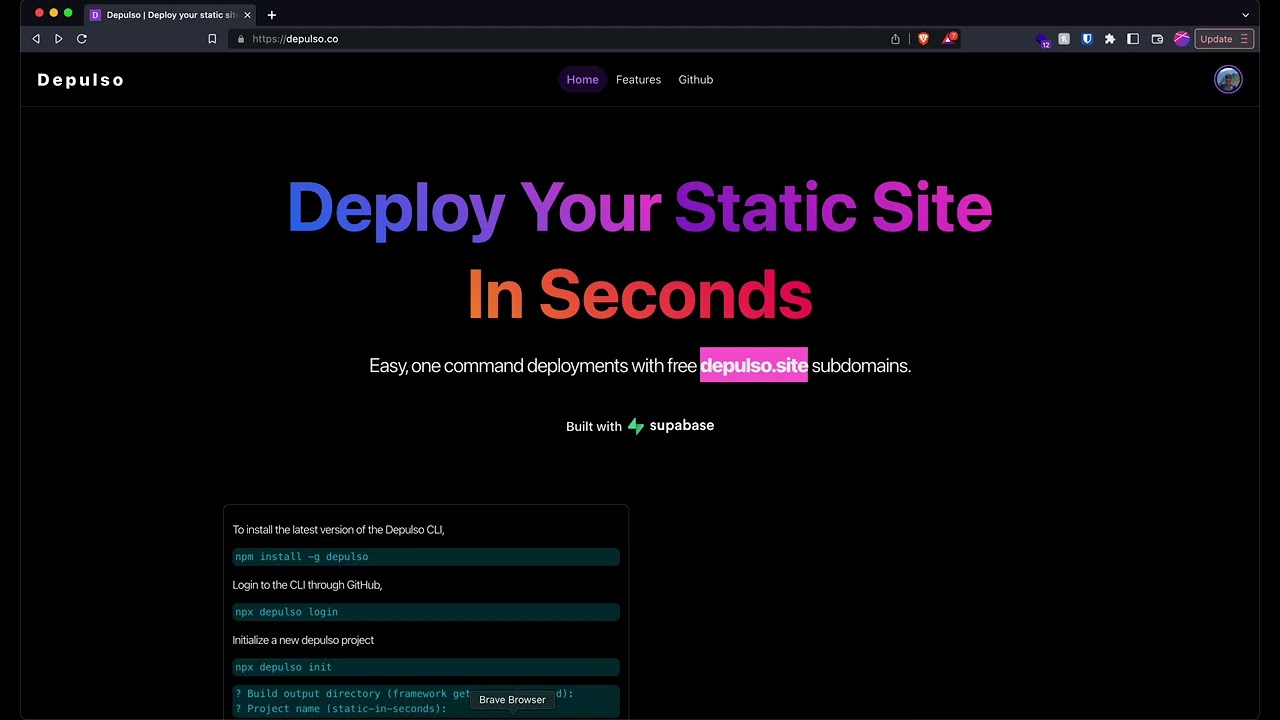The image size is (1280, 720).
Task: Toggle the browser sidebar panel
Action: click(x=1133, y=39)
